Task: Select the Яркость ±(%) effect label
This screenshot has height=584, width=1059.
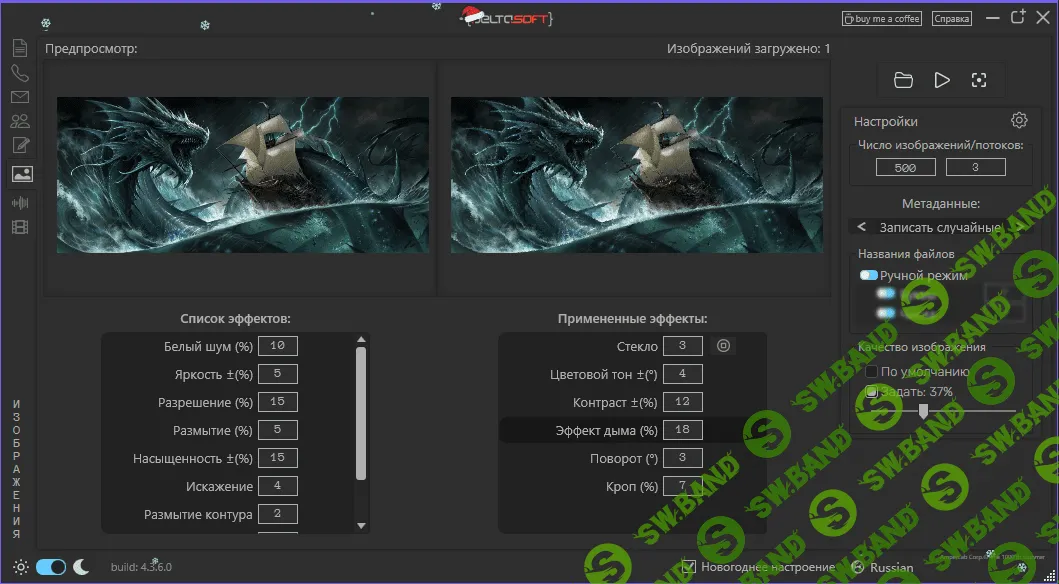Action: pyautogui.click(x=213, y=374)
